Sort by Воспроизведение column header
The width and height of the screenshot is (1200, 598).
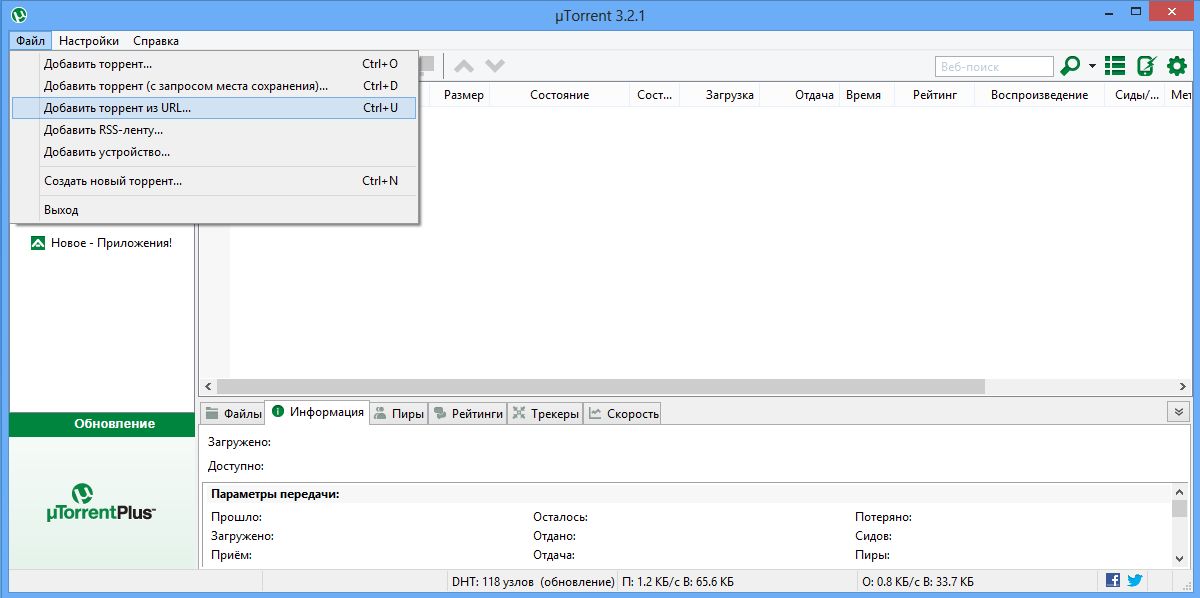[x=1039, y=95]
